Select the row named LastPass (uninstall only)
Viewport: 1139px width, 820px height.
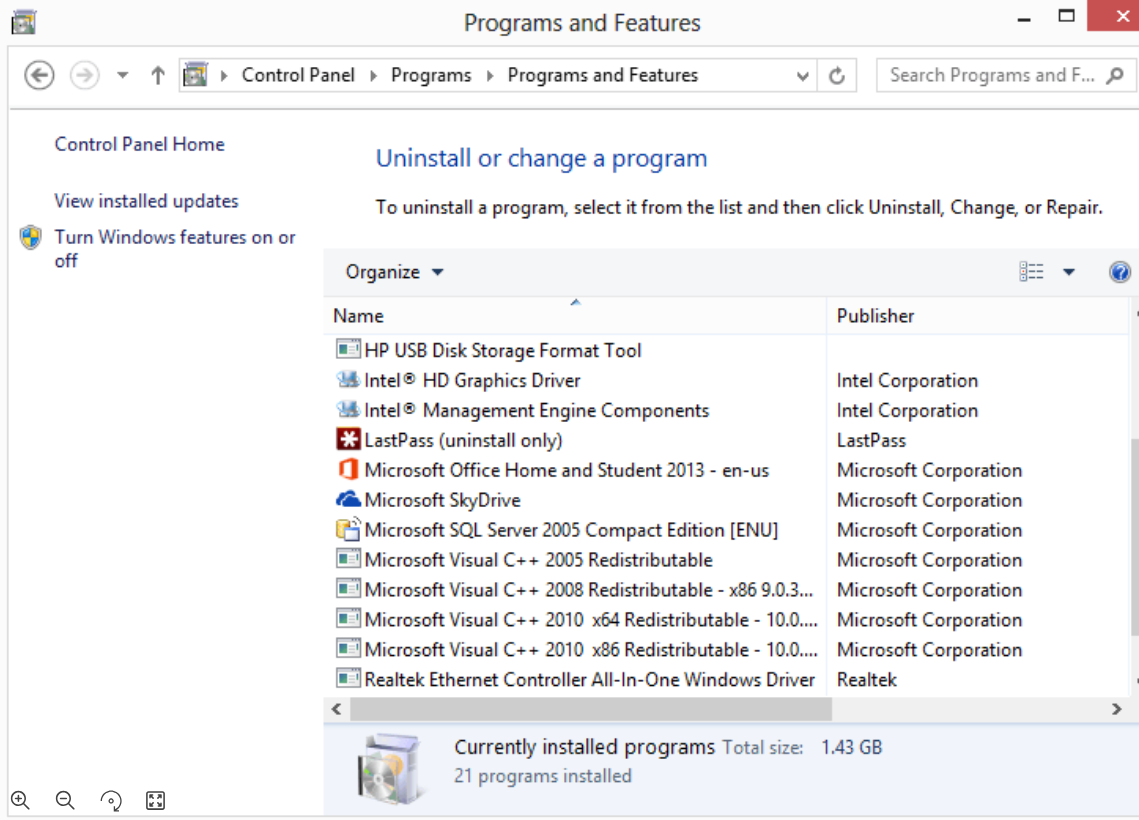[x=726, y=440]
